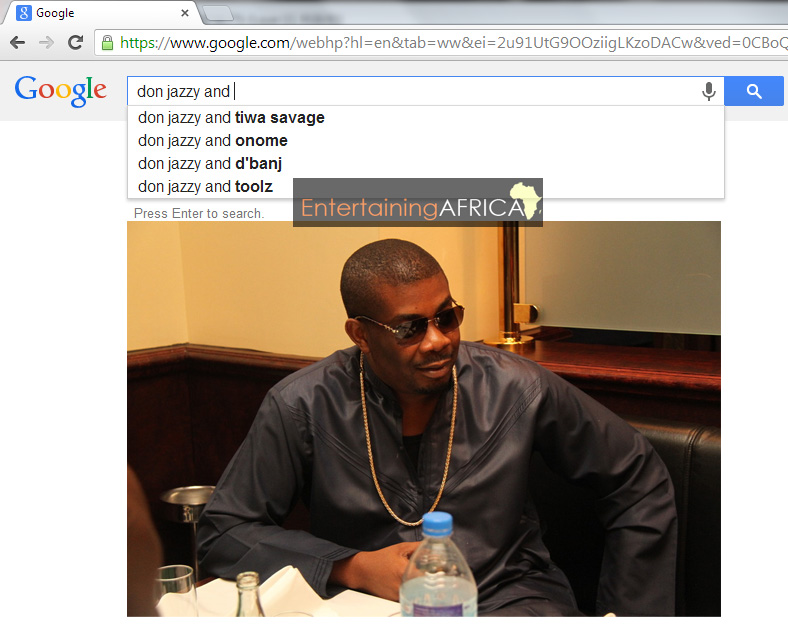Focus the address bar URL
Screen dimensions: 788x631
point(450,42)
